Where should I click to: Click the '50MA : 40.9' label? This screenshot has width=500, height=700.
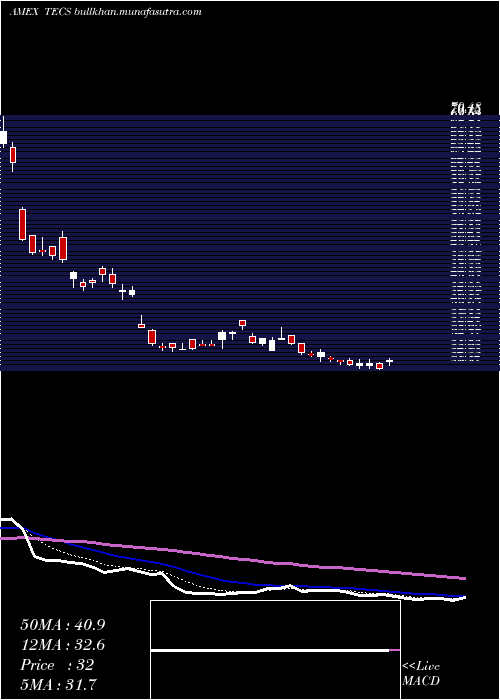[63, 625]
